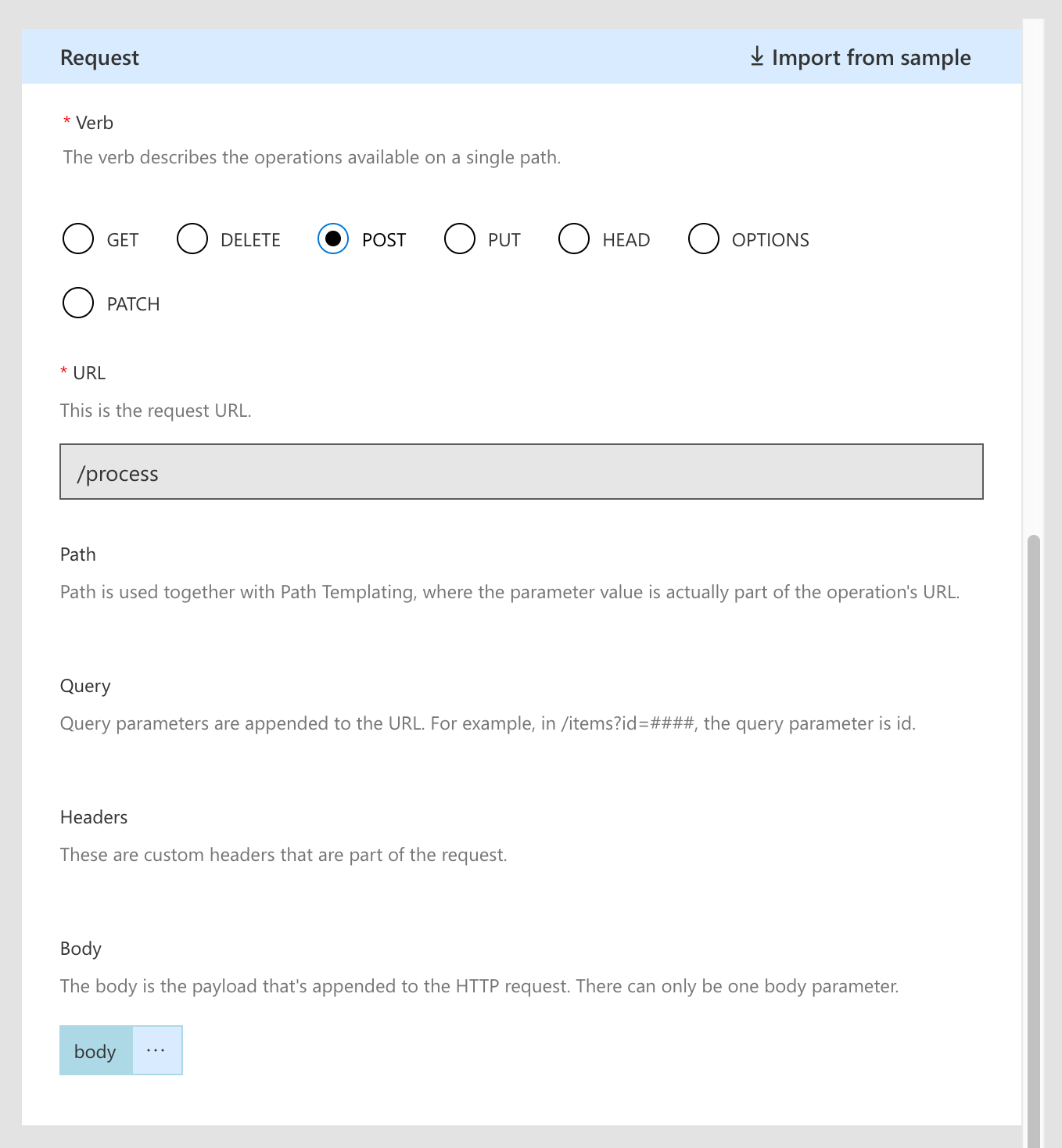Viewport: 1062px width, 1148px height.
Task: Click the Request panel header
Action: 99,57
